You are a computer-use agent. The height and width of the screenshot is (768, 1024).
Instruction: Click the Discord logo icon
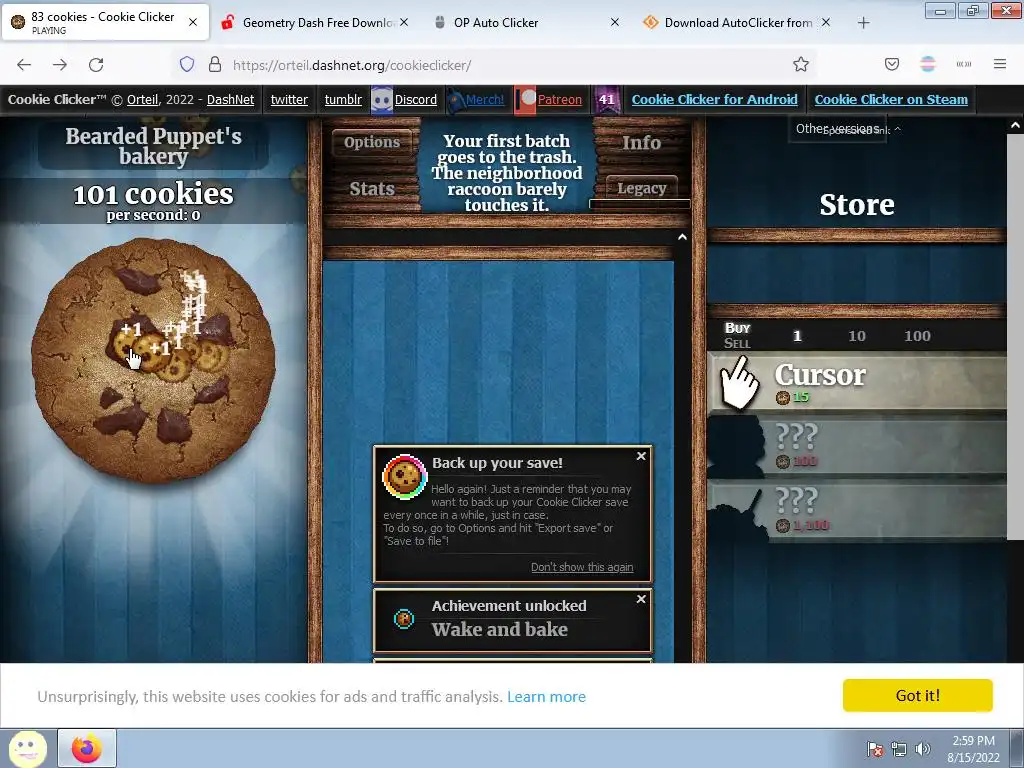[381, 100]
